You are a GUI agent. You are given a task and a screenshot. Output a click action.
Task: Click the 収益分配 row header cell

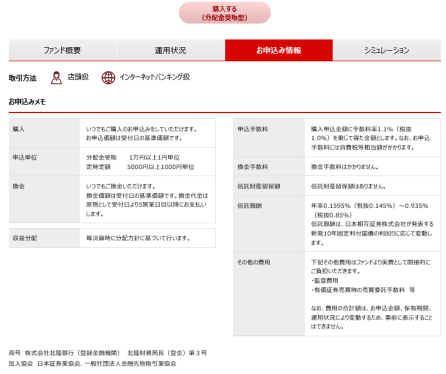point(44,238)
